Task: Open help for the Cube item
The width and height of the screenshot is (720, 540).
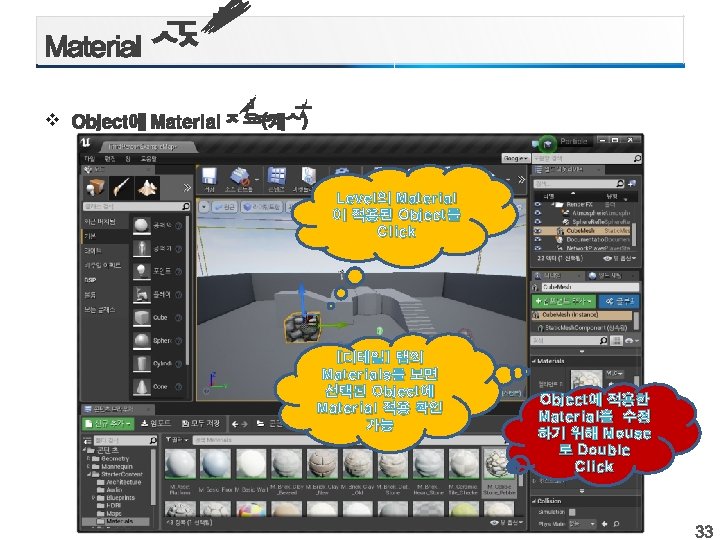Action: (179, 318)
